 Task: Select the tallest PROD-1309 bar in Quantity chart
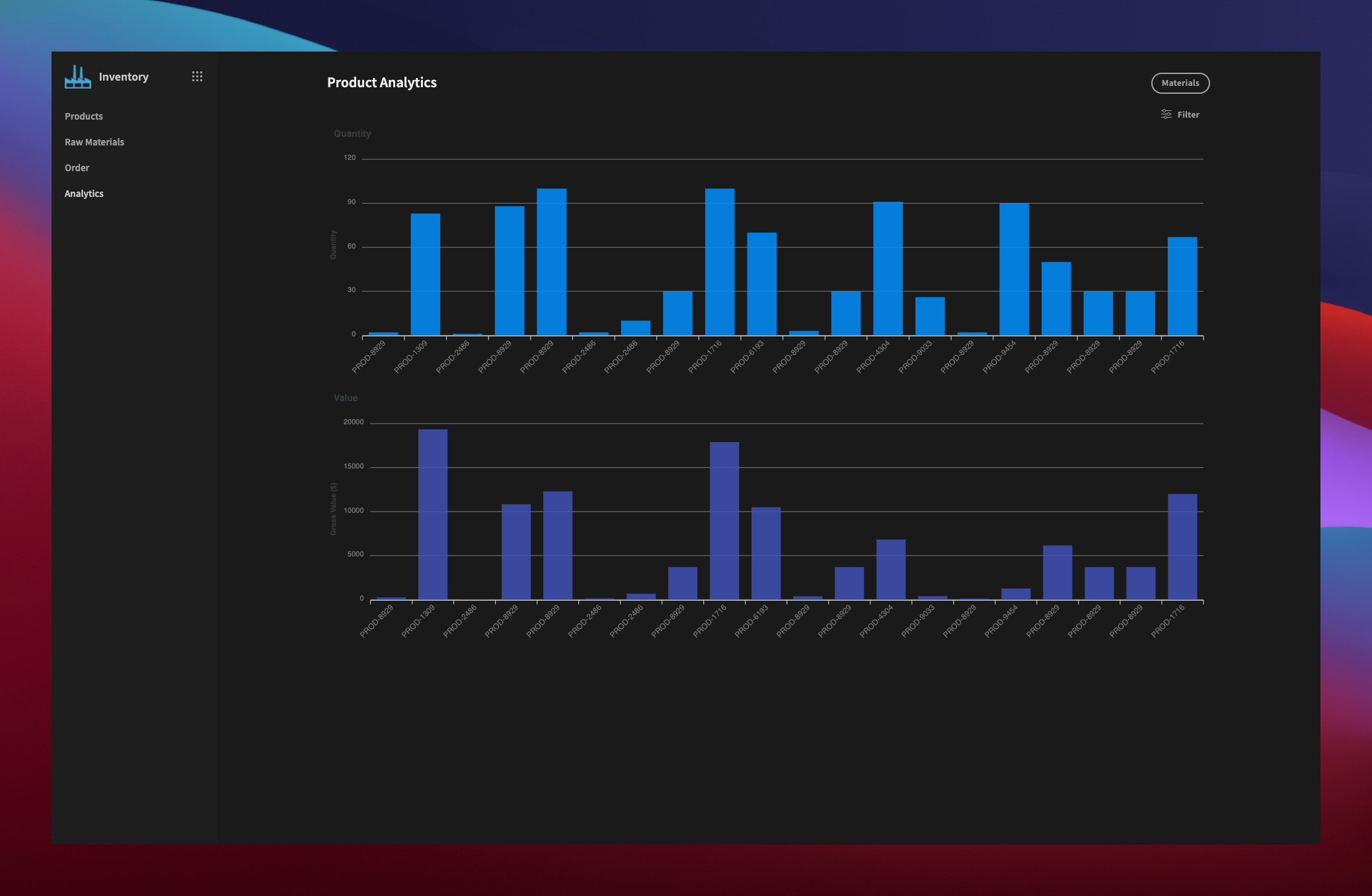(x=425, y=271)
